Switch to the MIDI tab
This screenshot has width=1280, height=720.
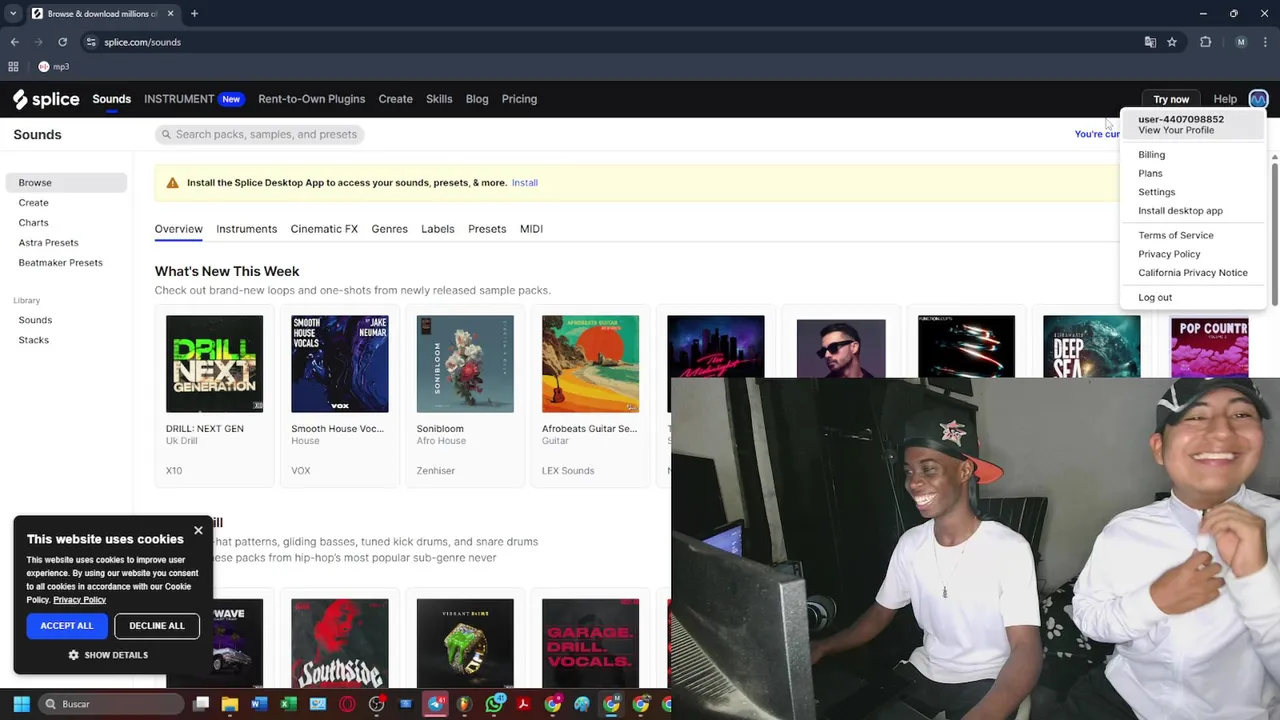click(x=531, y=229)
